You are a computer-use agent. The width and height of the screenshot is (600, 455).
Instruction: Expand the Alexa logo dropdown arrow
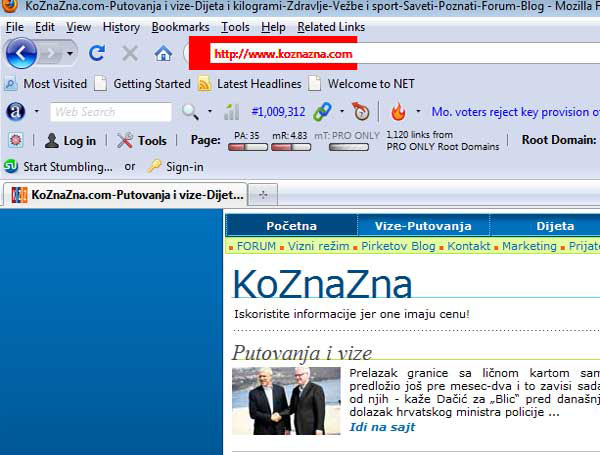click(x=36, y=112)
